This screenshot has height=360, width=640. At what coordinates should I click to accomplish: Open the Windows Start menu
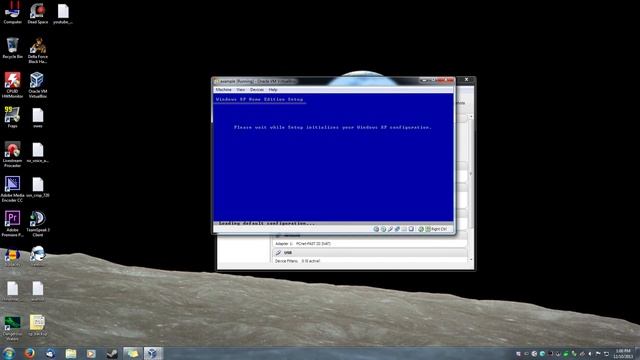[9, 353]
